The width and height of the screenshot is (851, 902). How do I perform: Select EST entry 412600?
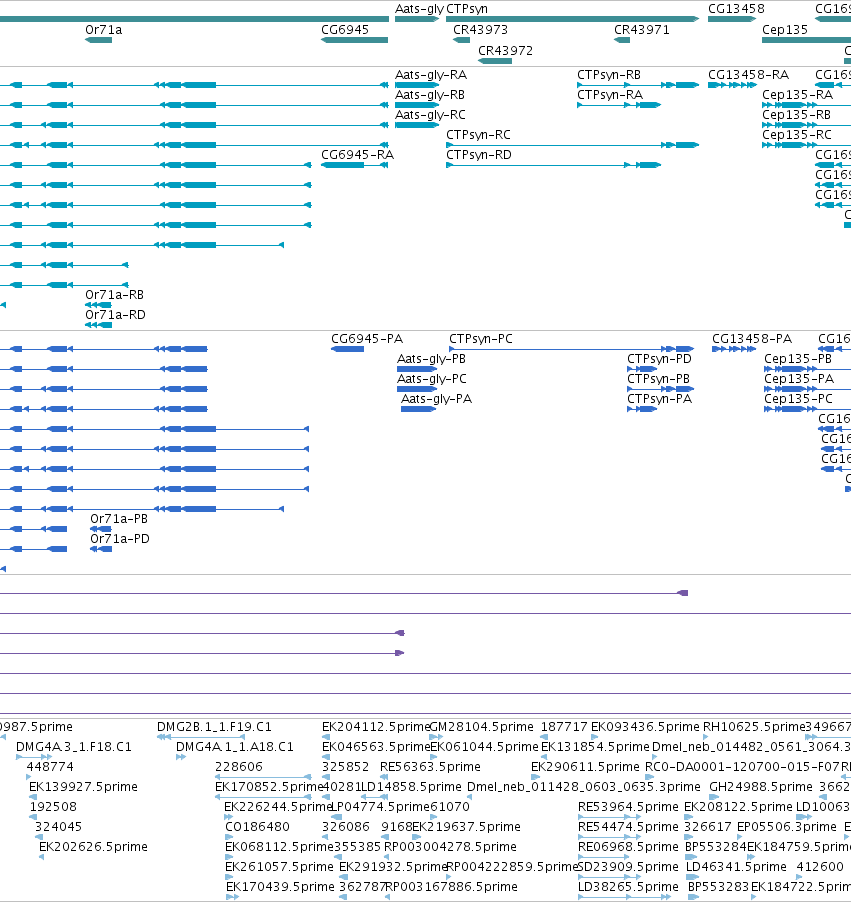820,867
